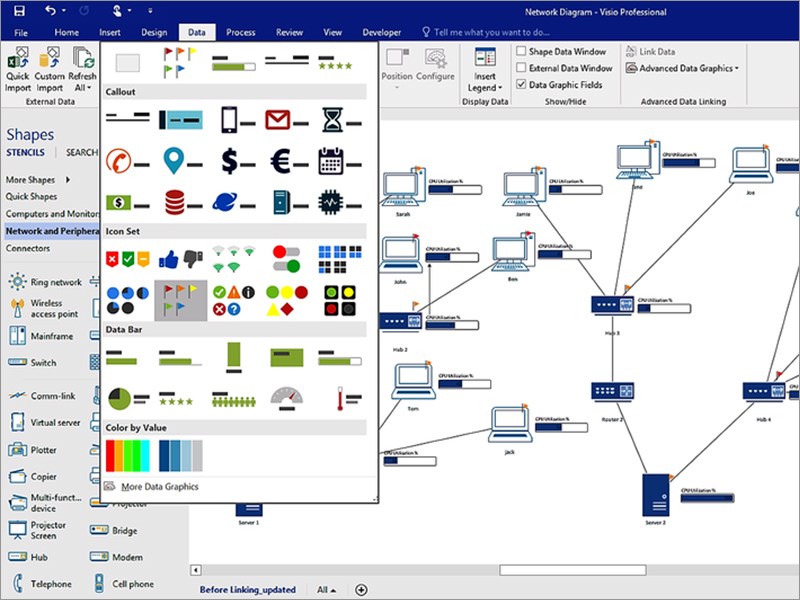Switch to the Process ribbon tab

240,31
